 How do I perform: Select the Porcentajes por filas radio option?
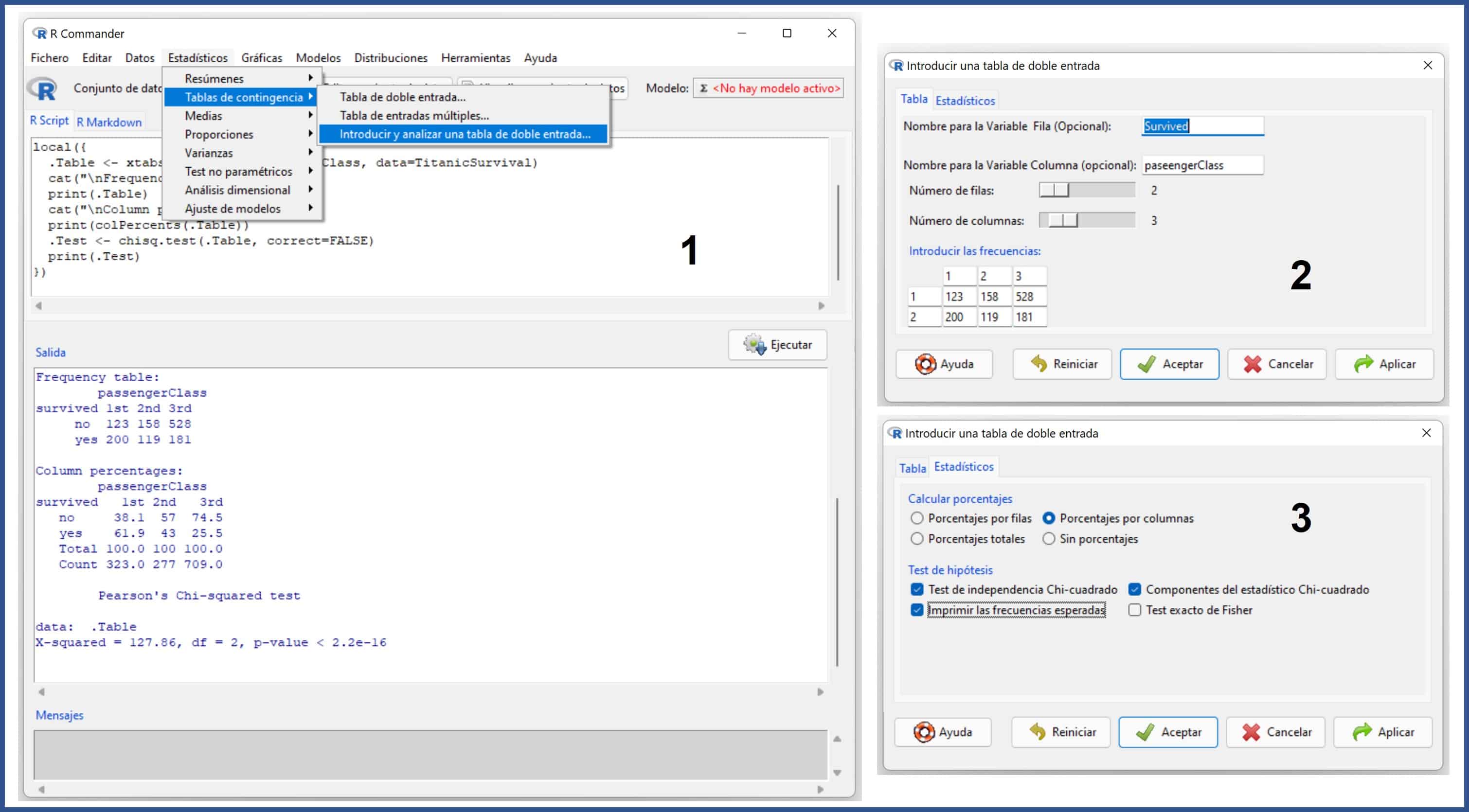pos(916,518)
